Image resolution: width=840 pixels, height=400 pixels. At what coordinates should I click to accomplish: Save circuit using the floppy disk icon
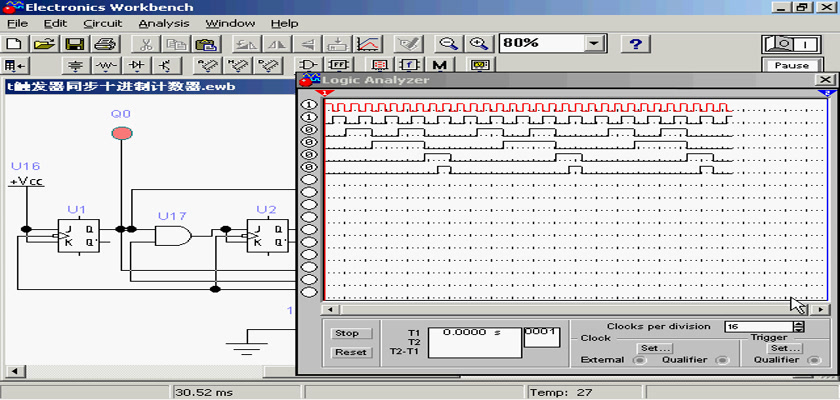tap(75, 44)
